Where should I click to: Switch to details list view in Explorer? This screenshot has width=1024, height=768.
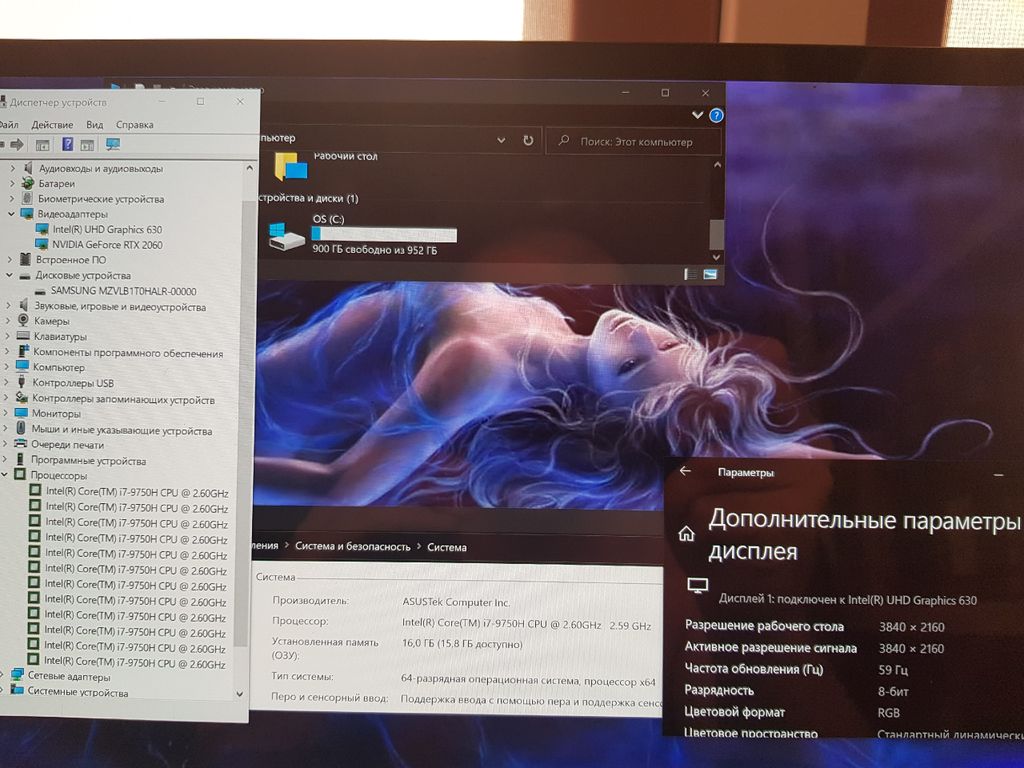[x=691, y=274]
